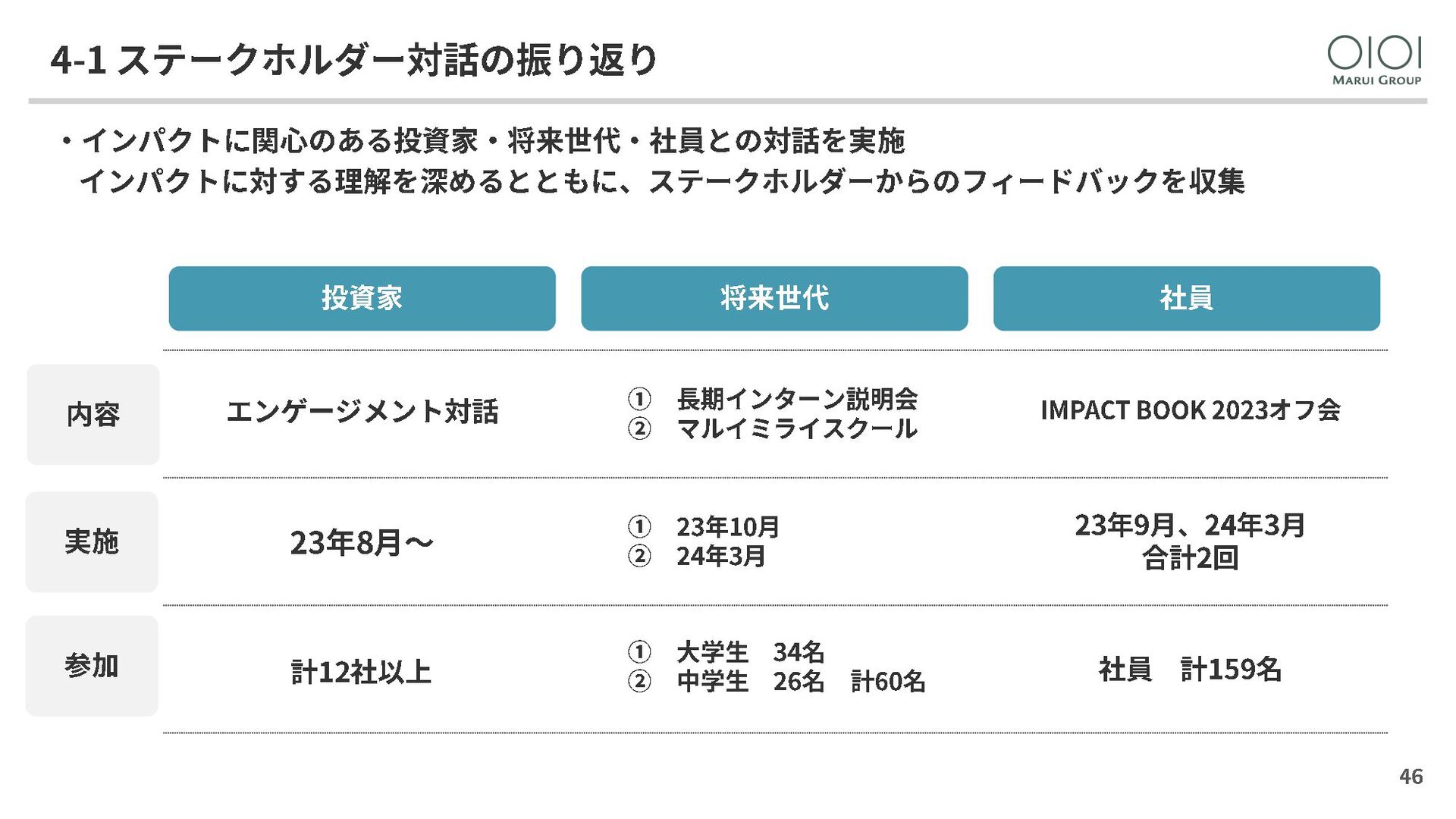The image size is (1456, 819).
Task: Click page number 46
Action: [x=1410, y=777]
